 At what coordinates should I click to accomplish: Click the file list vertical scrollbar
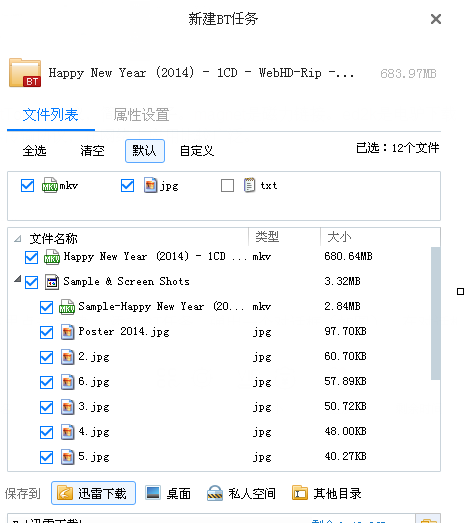coord(435,313)
